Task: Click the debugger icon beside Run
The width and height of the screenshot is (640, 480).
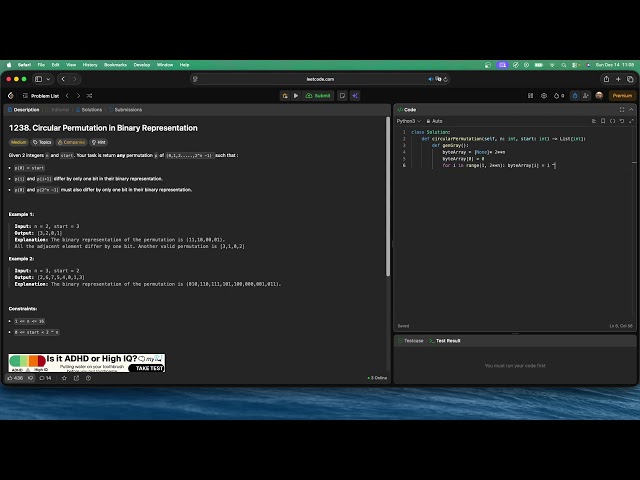Action: click(285, 96)
